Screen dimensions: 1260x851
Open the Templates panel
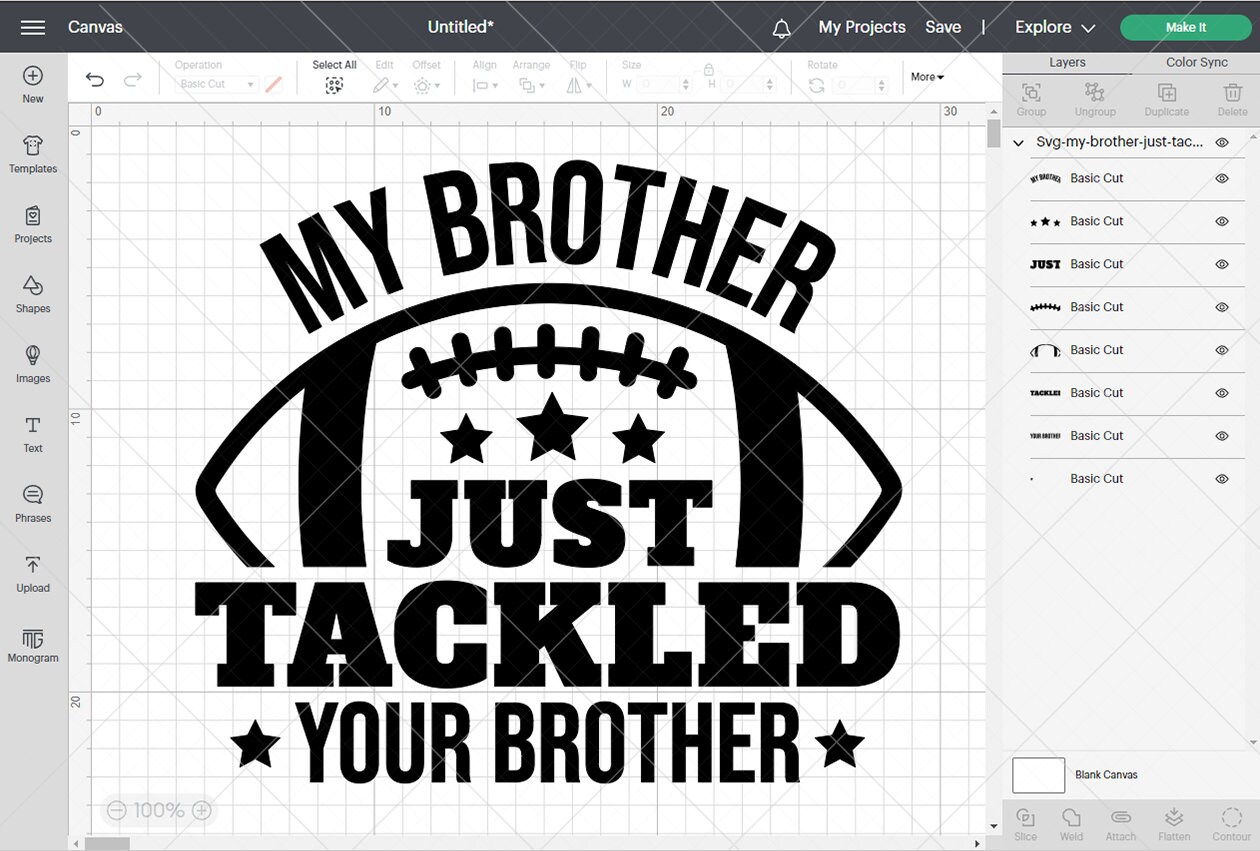pyautogui.click(x=33, y=156)
